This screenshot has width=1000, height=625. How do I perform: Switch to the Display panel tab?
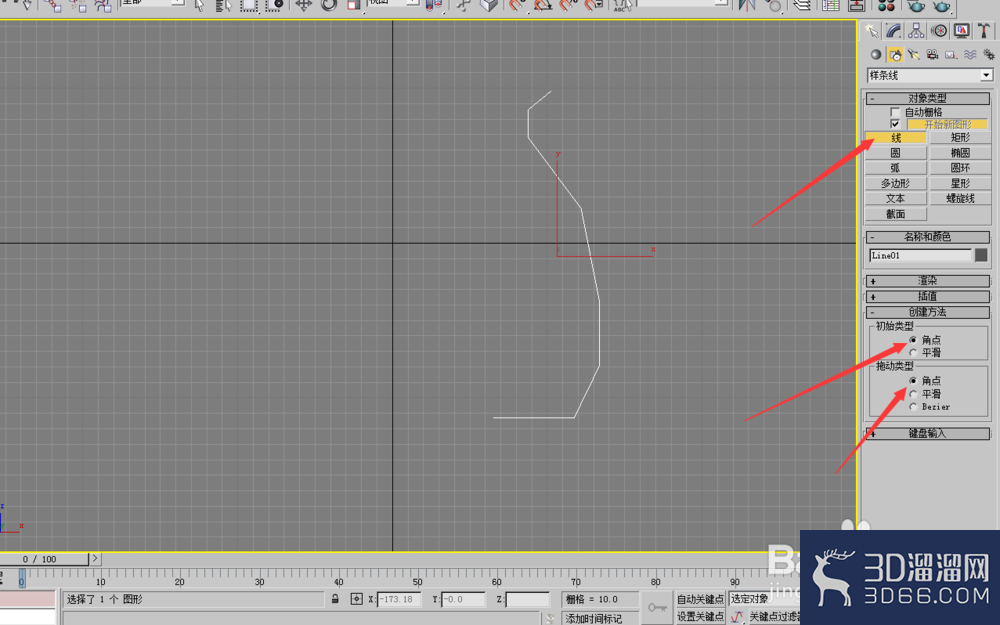[961, 31]
